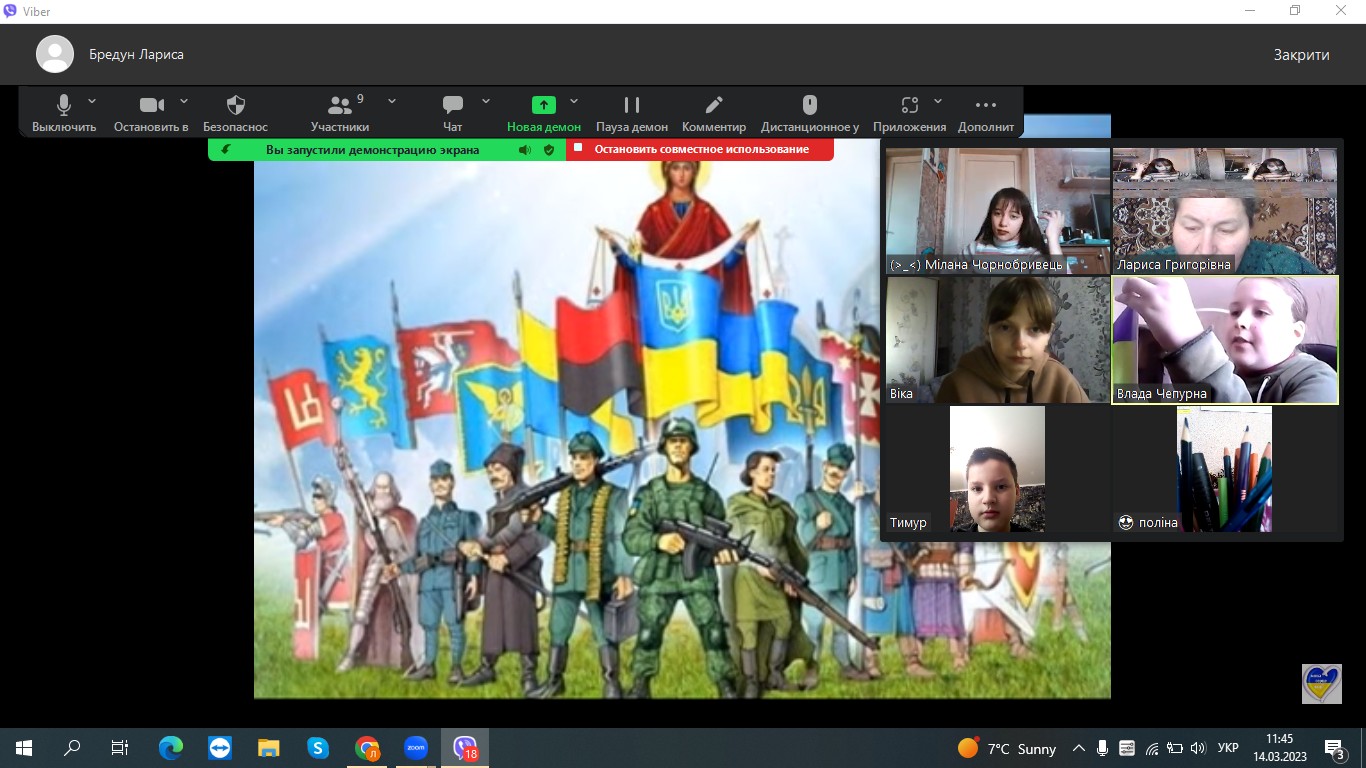This screenshot has width=1366, height=768.
Task: Open the Wi-Fi network tray icon
Action: [1151, 748]
